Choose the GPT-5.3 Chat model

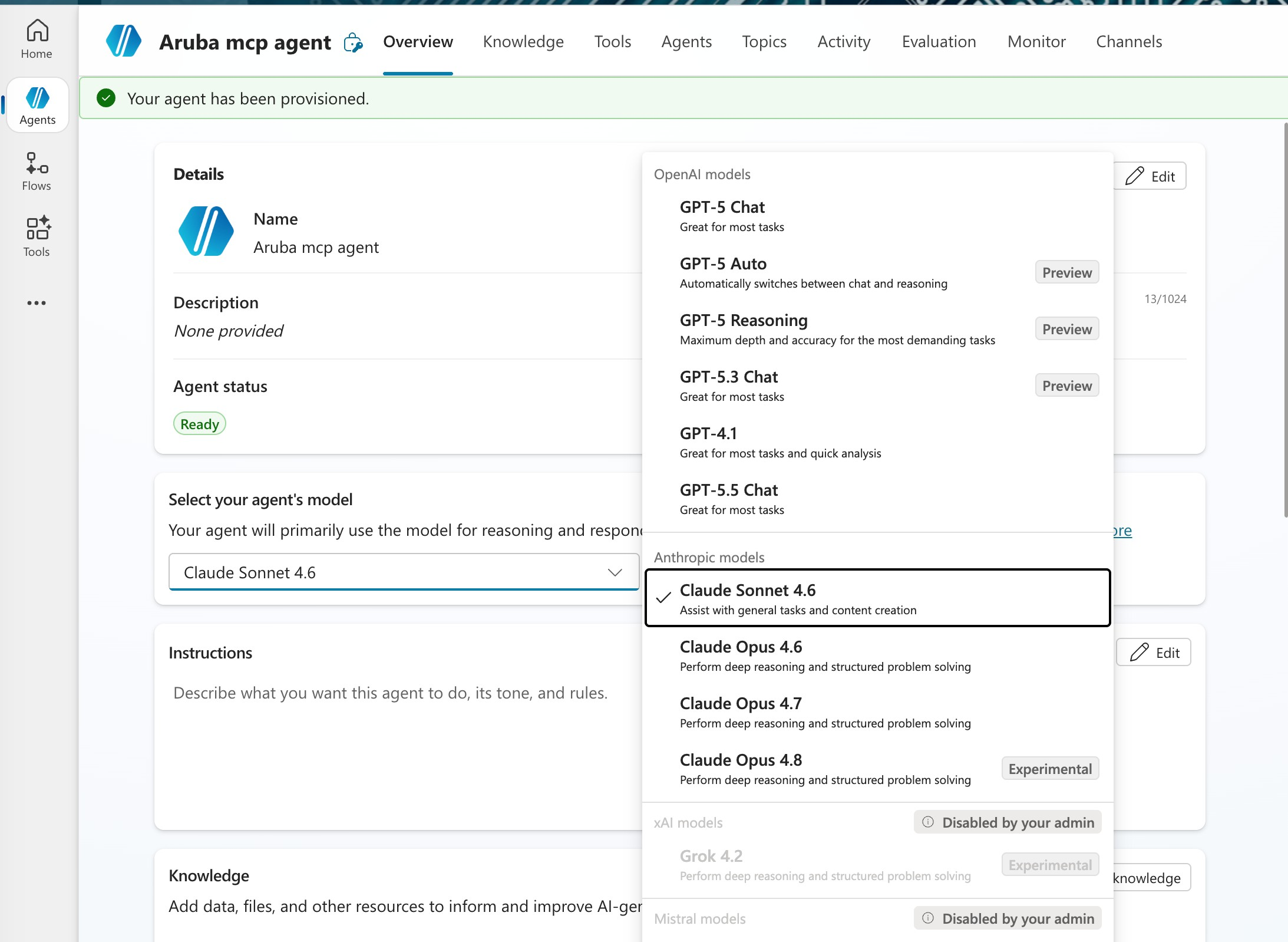coord(878,386)
